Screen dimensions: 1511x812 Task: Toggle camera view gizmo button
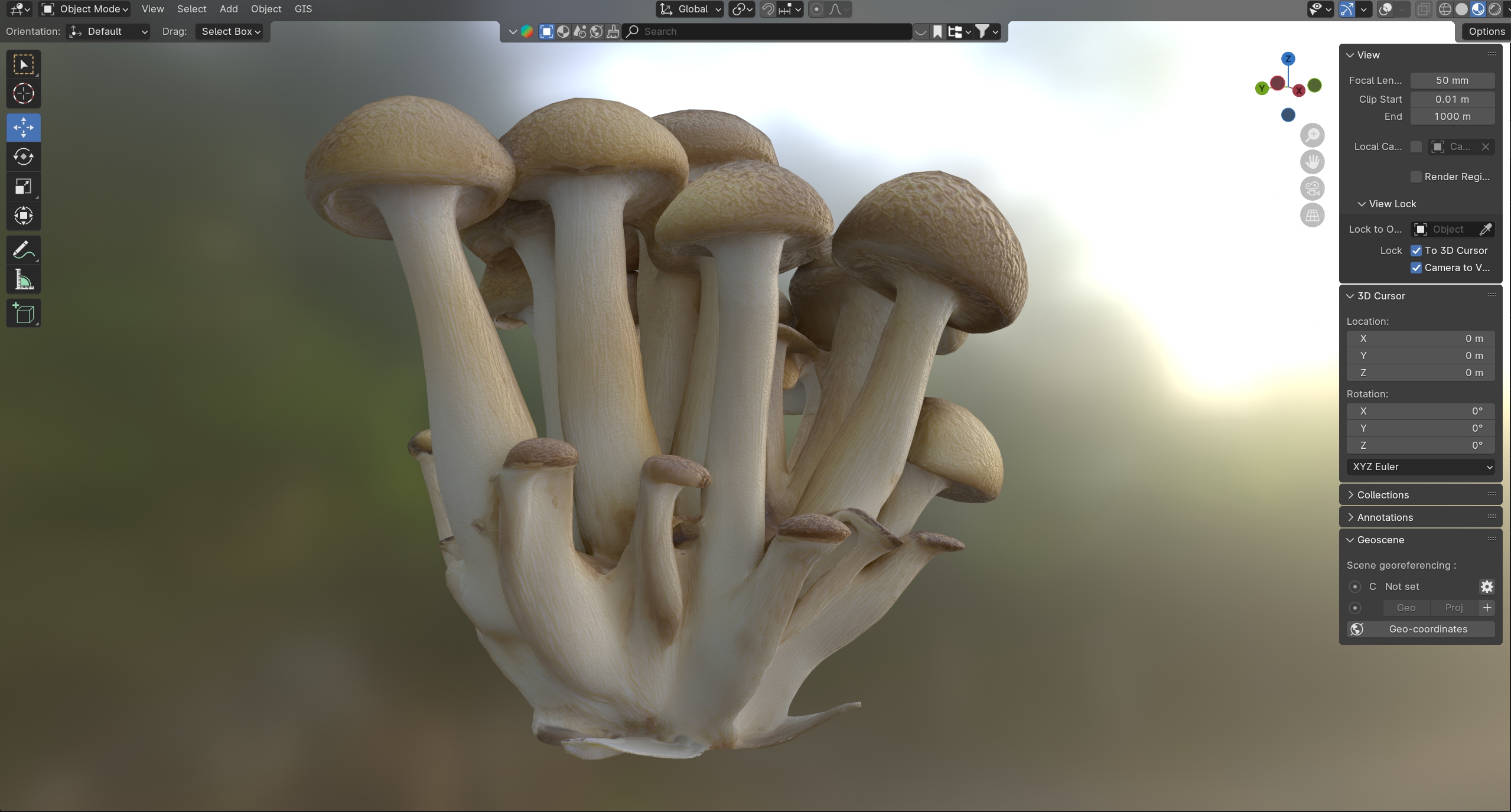(x=1312, y=188)
